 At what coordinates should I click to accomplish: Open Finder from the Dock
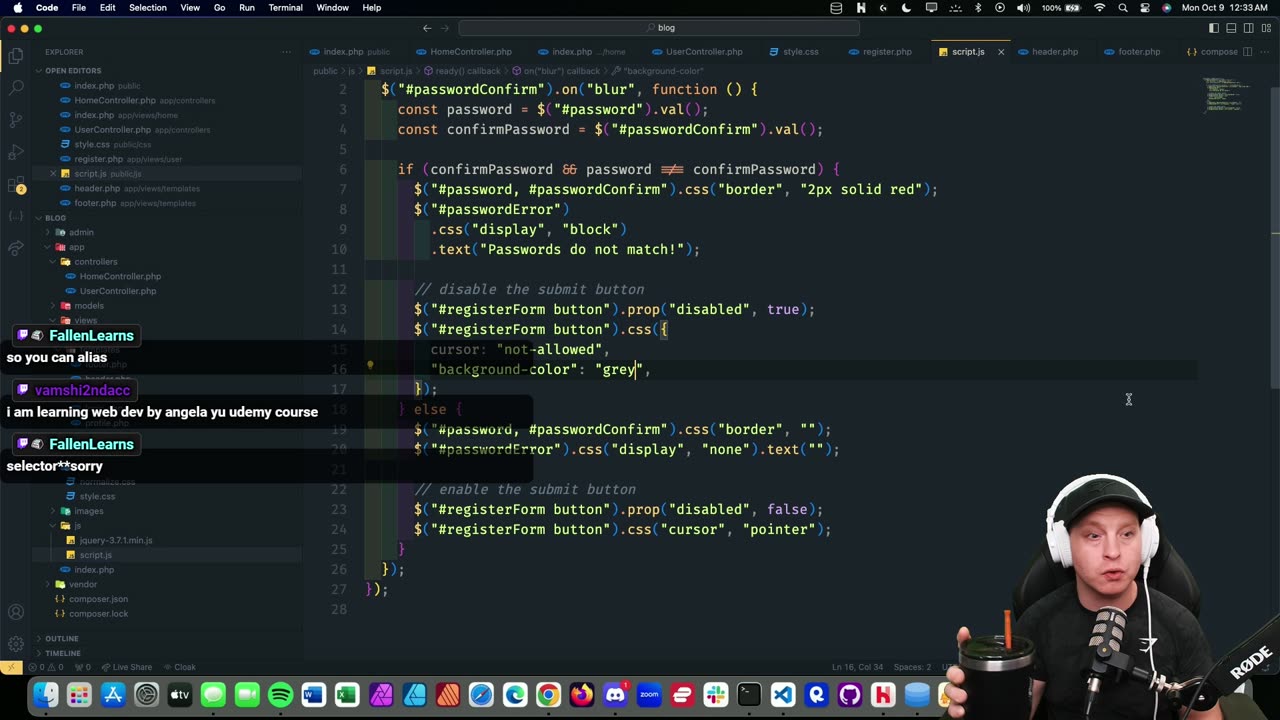(45, 694)
